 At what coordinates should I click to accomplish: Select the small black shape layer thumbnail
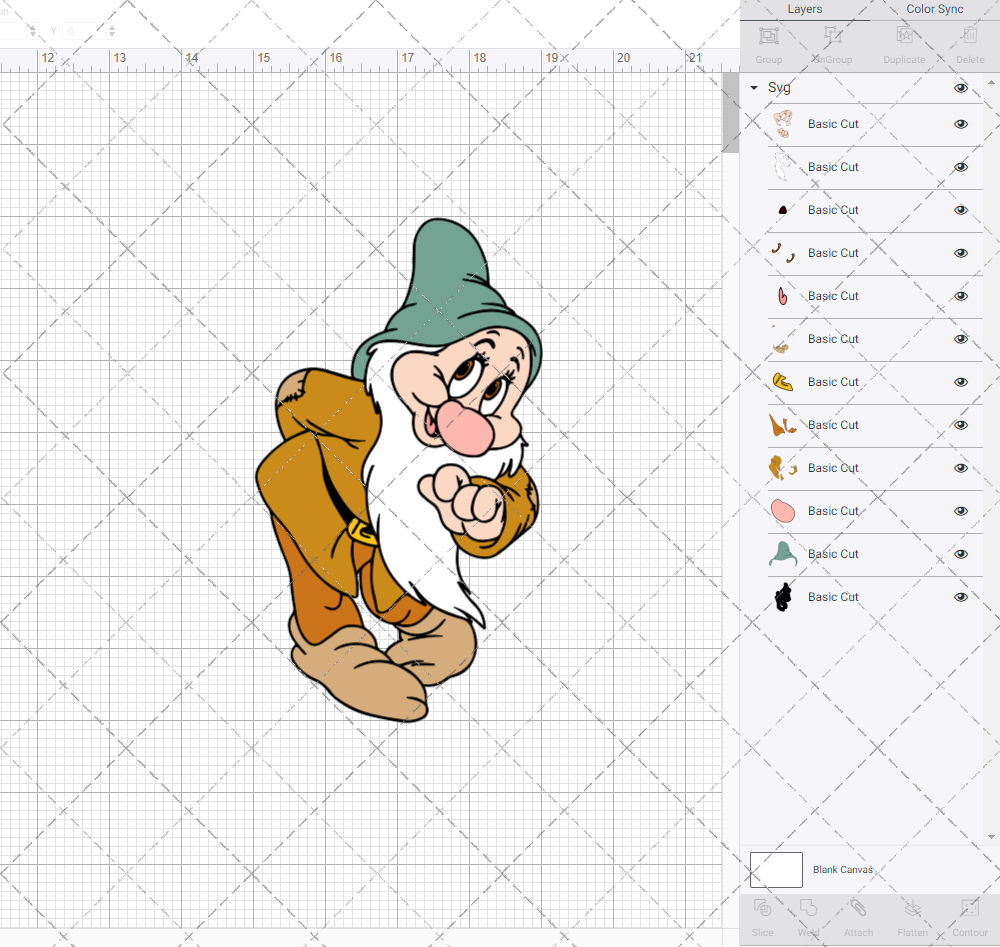click(783, 210)
